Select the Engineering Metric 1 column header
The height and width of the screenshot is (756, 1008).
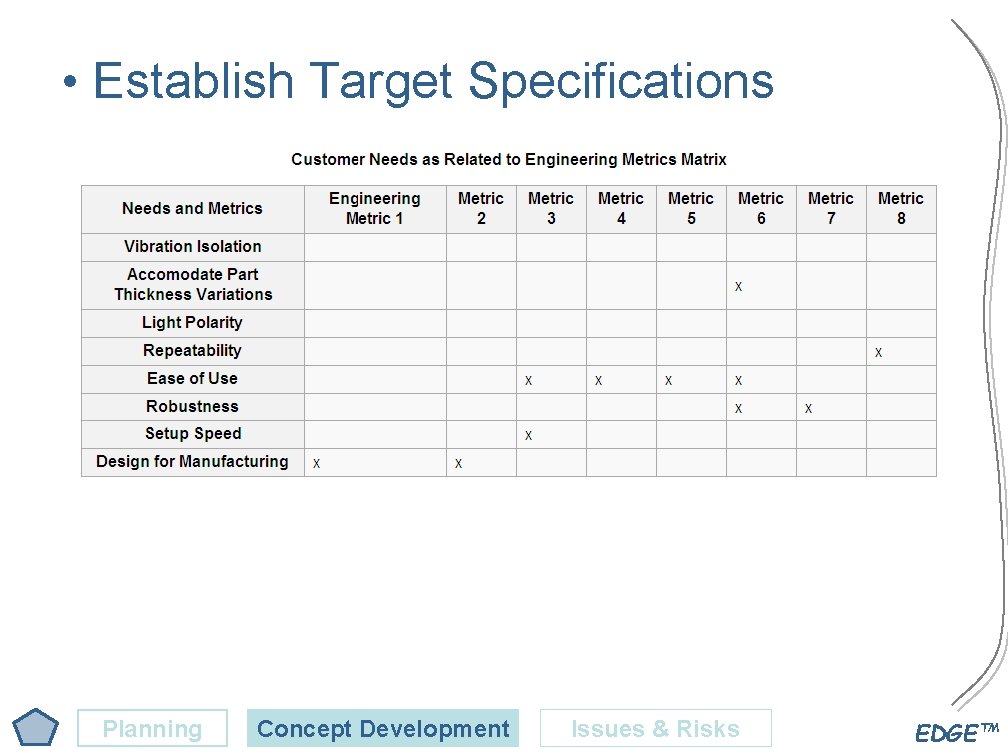pyautogui.click(x=374, y=208)
